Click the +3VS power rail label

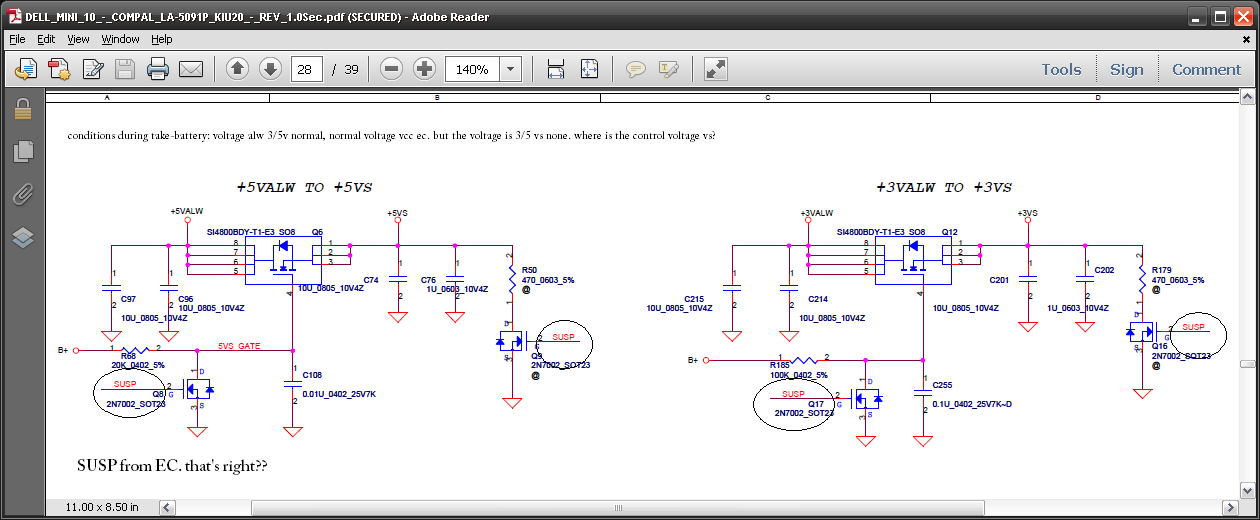(1027, 213)
